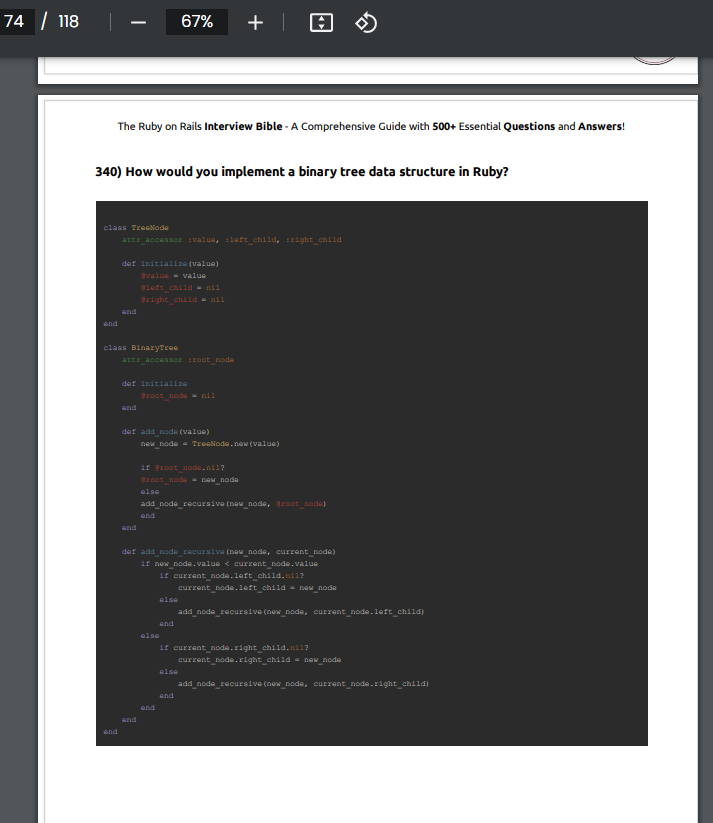Click '@right_child = nil' code line
This screenshot has height=823, width=713.
[183, 300]
